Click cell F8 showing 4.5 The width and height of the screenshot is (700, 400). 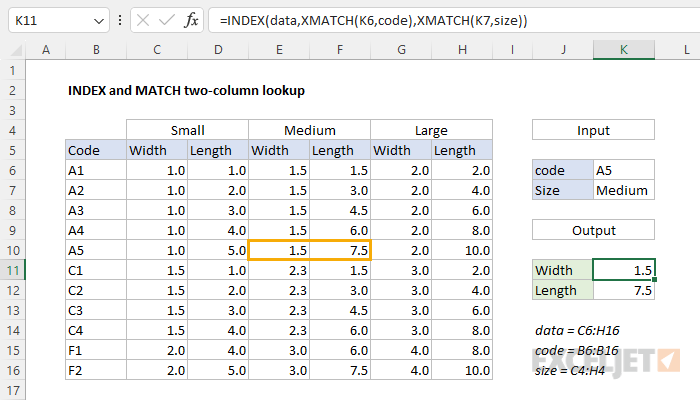(x=340, y=210)
